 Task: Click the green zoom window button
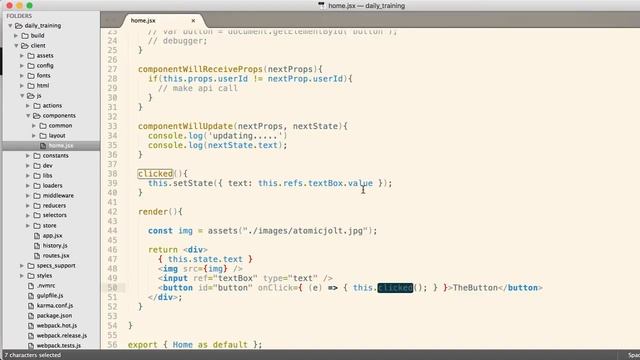(29, 6)
